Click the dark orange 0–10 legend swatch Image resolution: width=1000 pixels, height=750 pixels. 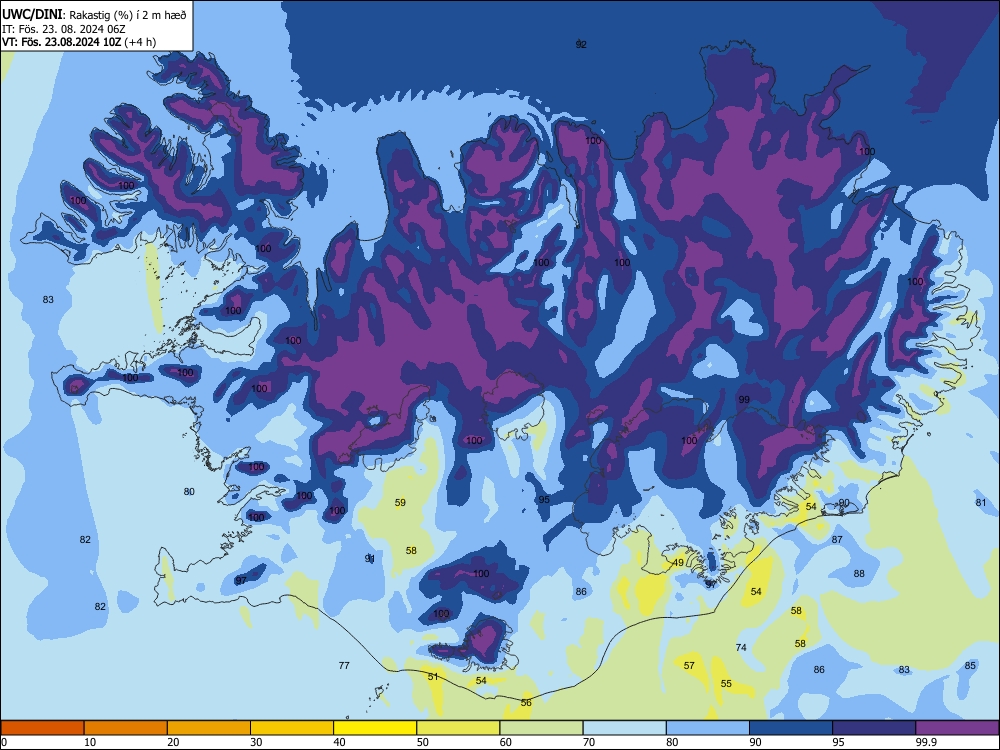click(x=42, y=728)
